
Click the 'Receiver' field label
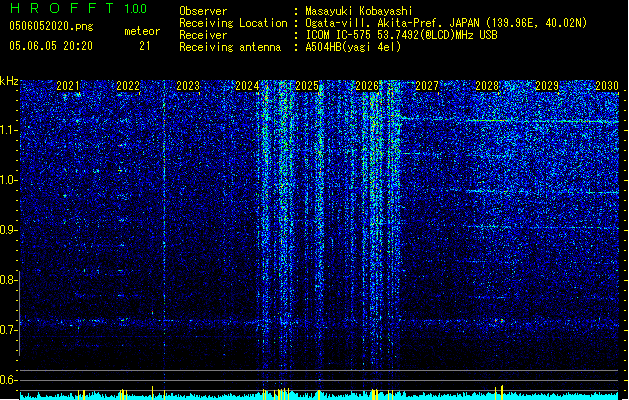[203, 35]
